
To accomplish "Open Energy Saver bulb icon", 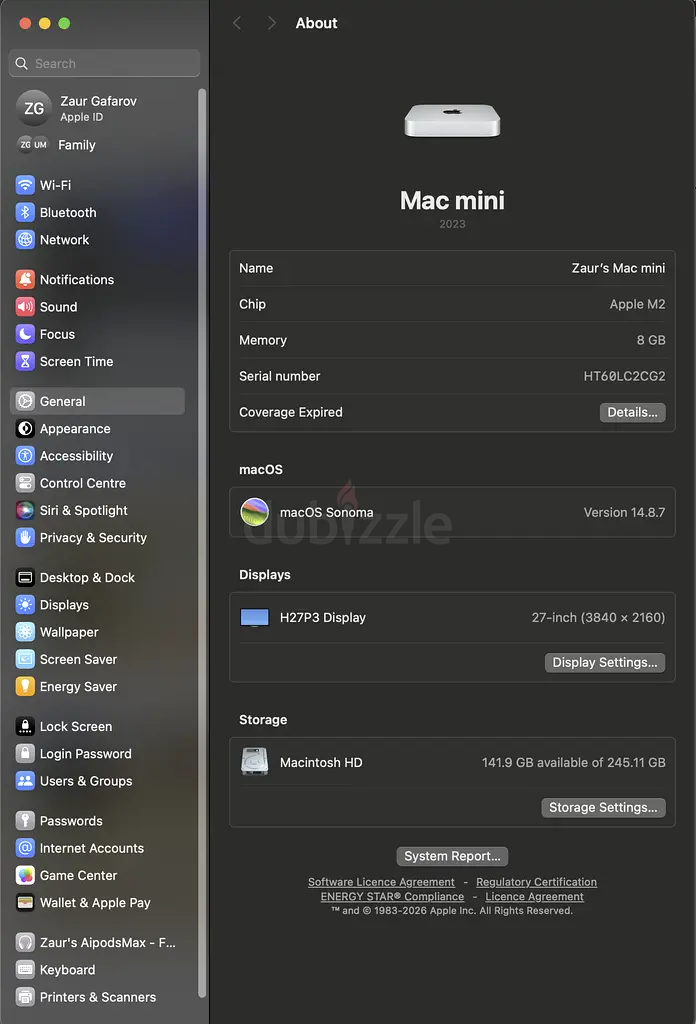I will 25,687.
